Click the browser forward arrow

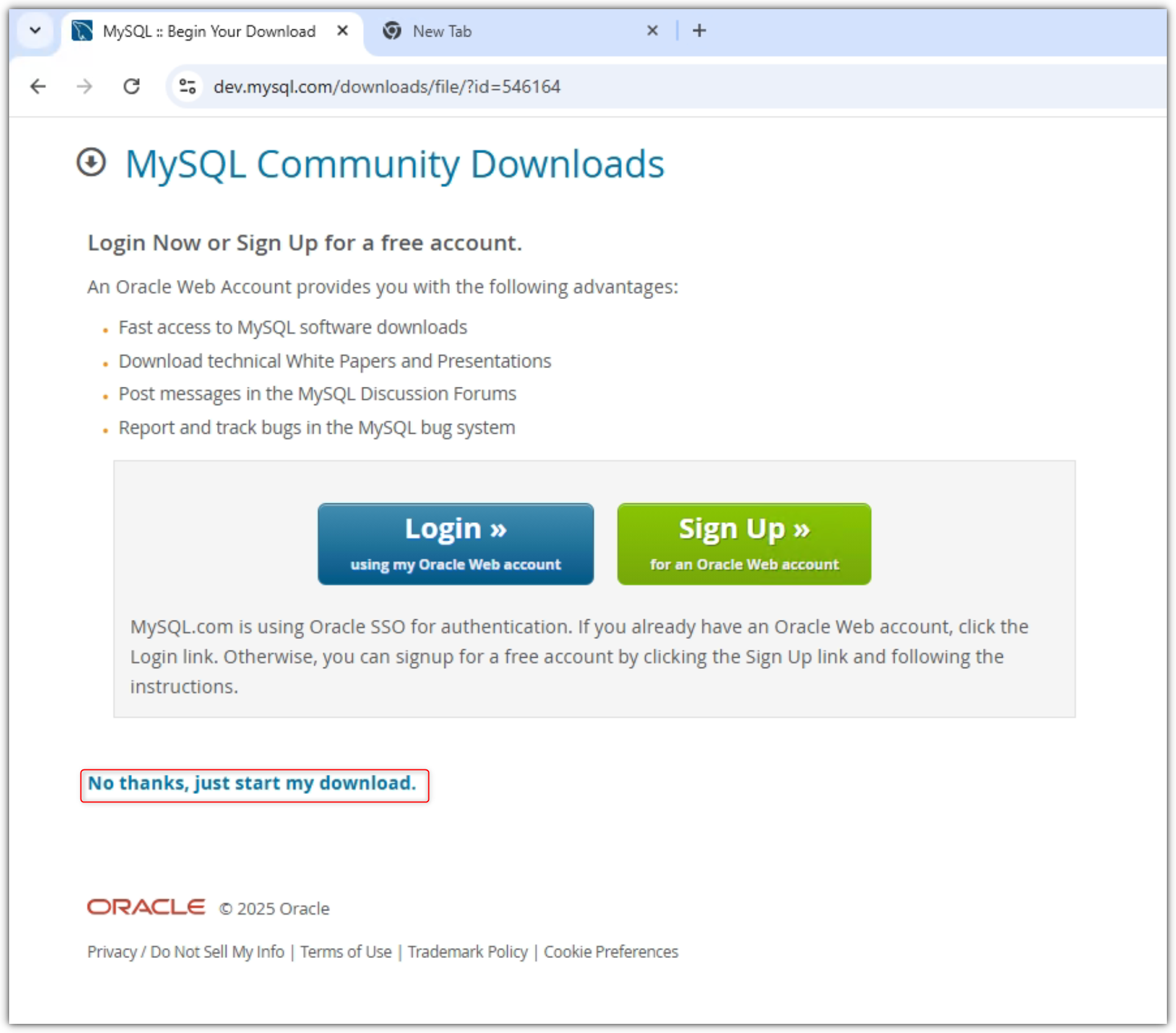84,86
